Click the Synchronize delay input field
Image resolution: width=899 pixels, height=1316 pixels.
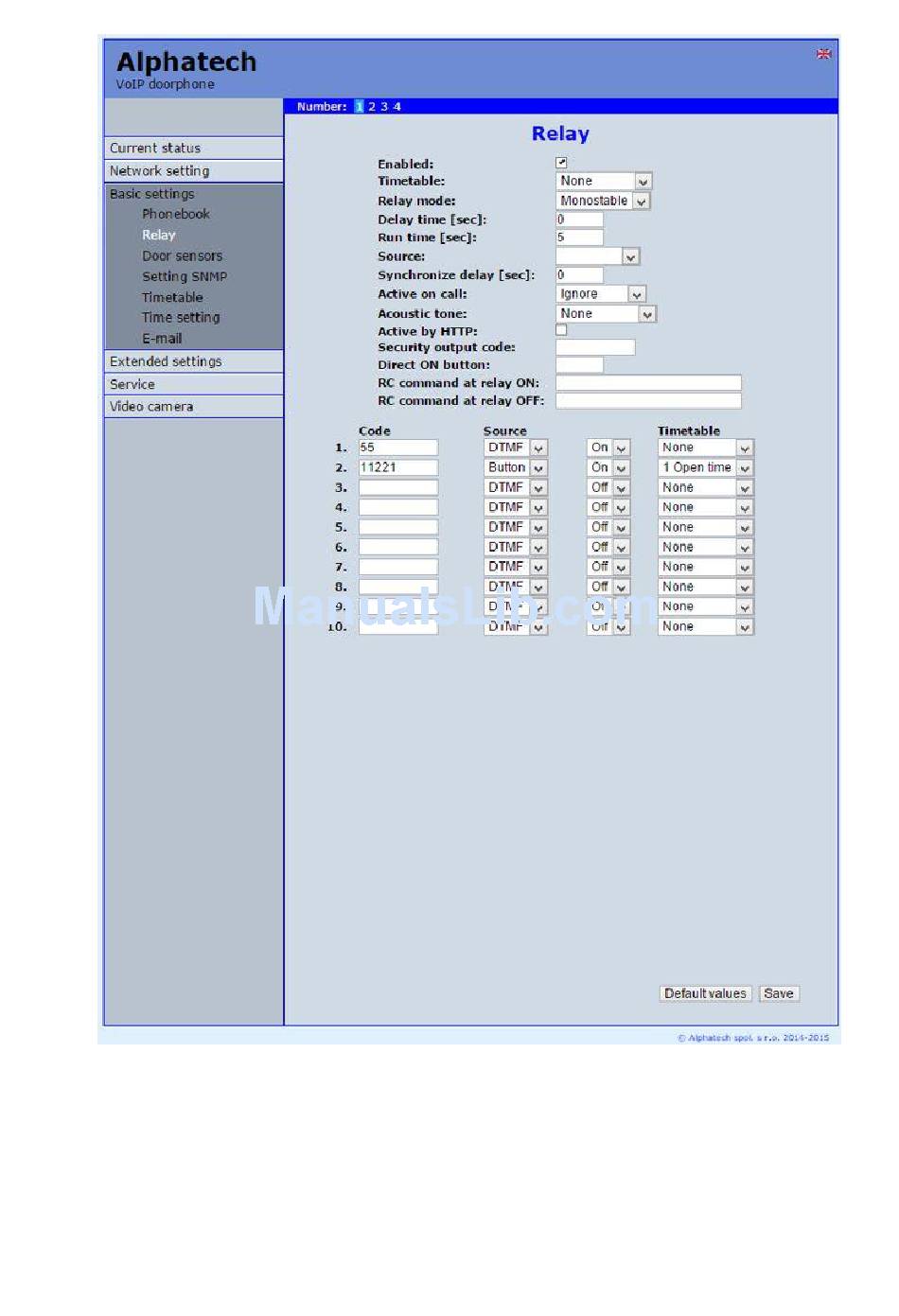[x=579, y=275]
